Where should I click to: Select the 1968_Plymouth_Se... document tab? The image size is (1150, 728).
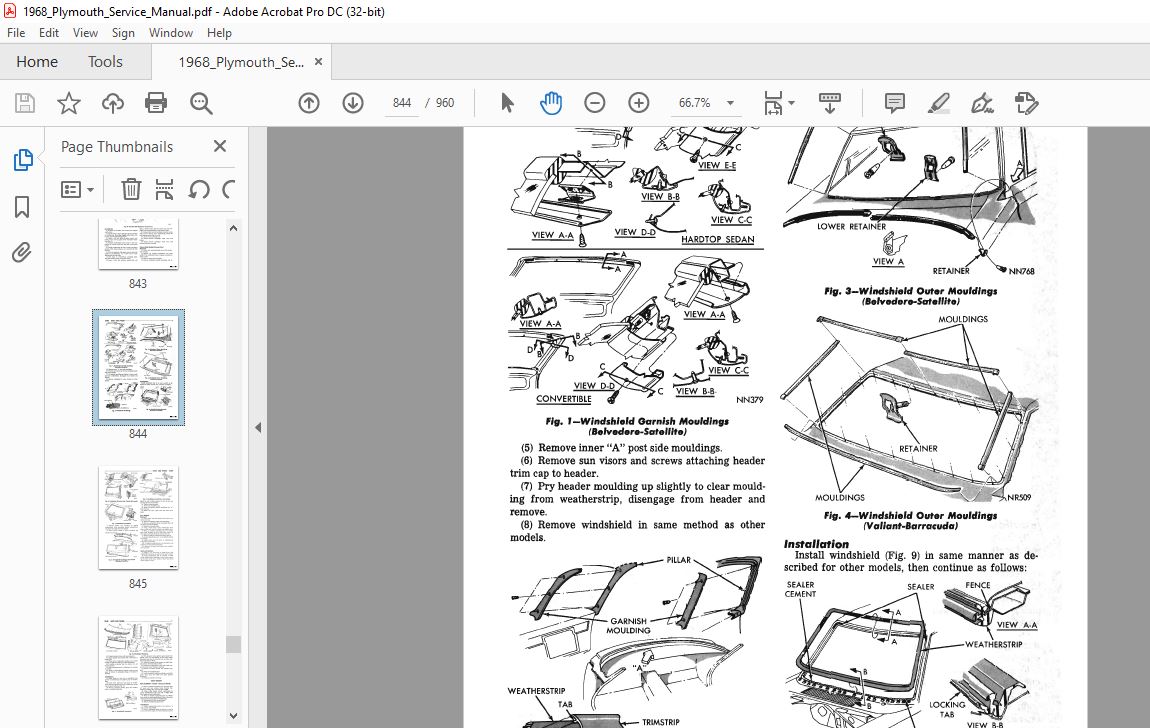(241, 62)
